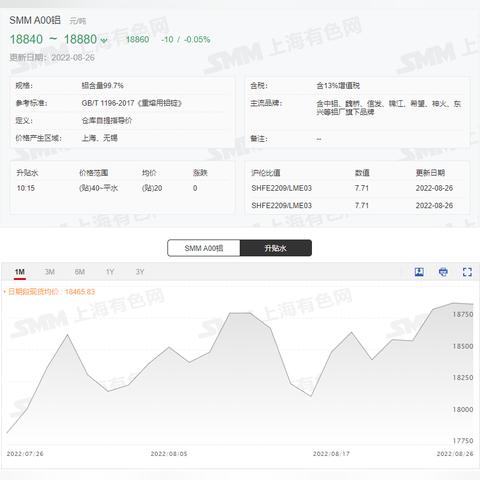480x480 pixels.
Task: Switch to the 升贴水 chart tab
Action: point(276,248)
